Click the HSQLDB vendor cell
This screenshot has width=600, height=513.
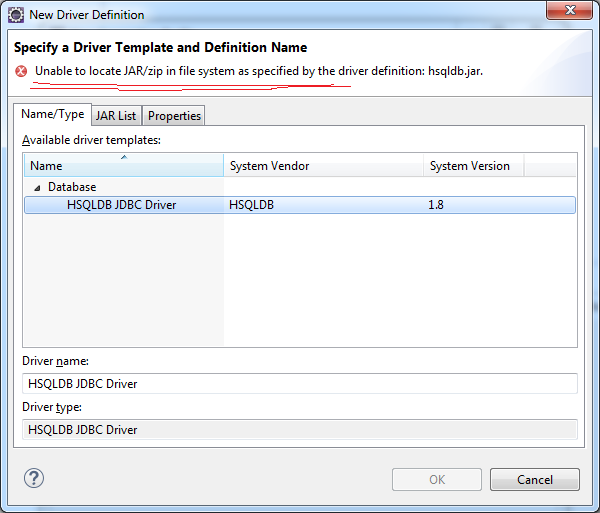[251, 205]
